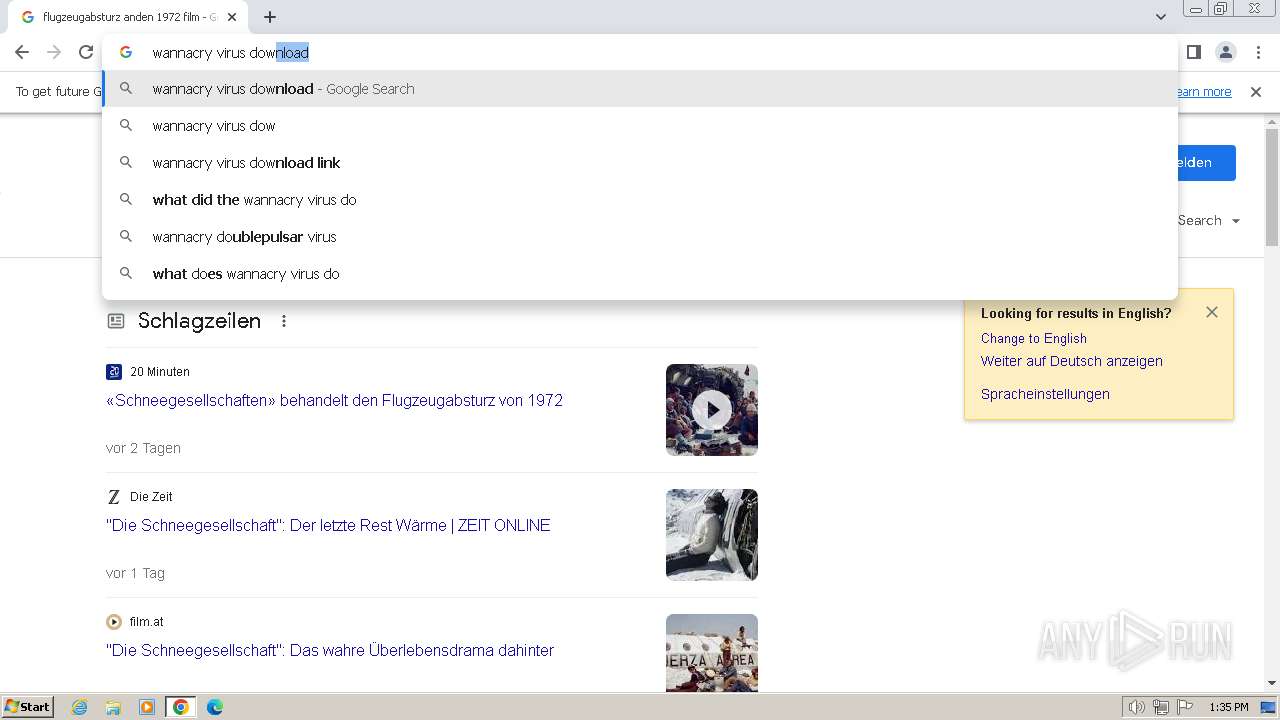Open the Die Zeit article thumbnail
This screenshot has width=1280, height=720.
click(712, 535)
